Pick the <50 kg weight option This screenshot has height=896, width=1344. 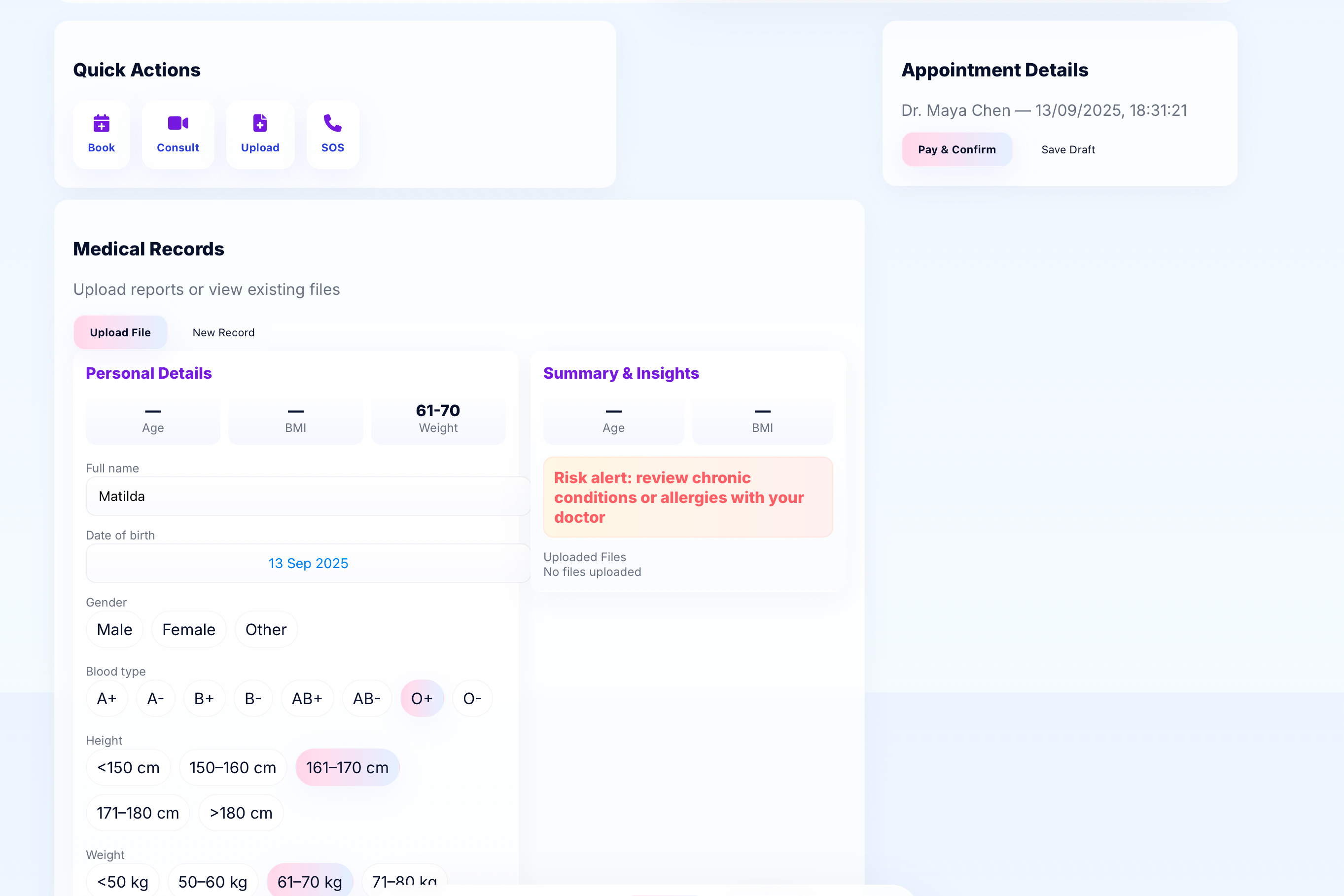pyautogui.click(x=122, y=881)
